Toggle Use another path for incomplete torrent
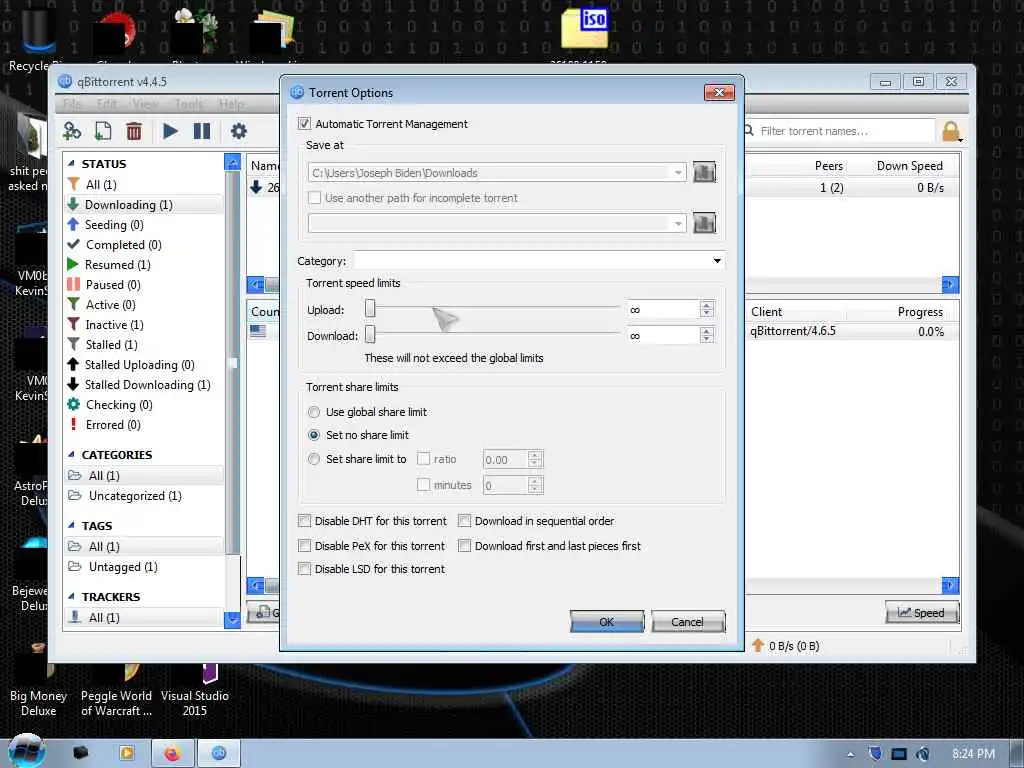This screenshot has height=768, width=1024. click(315, 197)
